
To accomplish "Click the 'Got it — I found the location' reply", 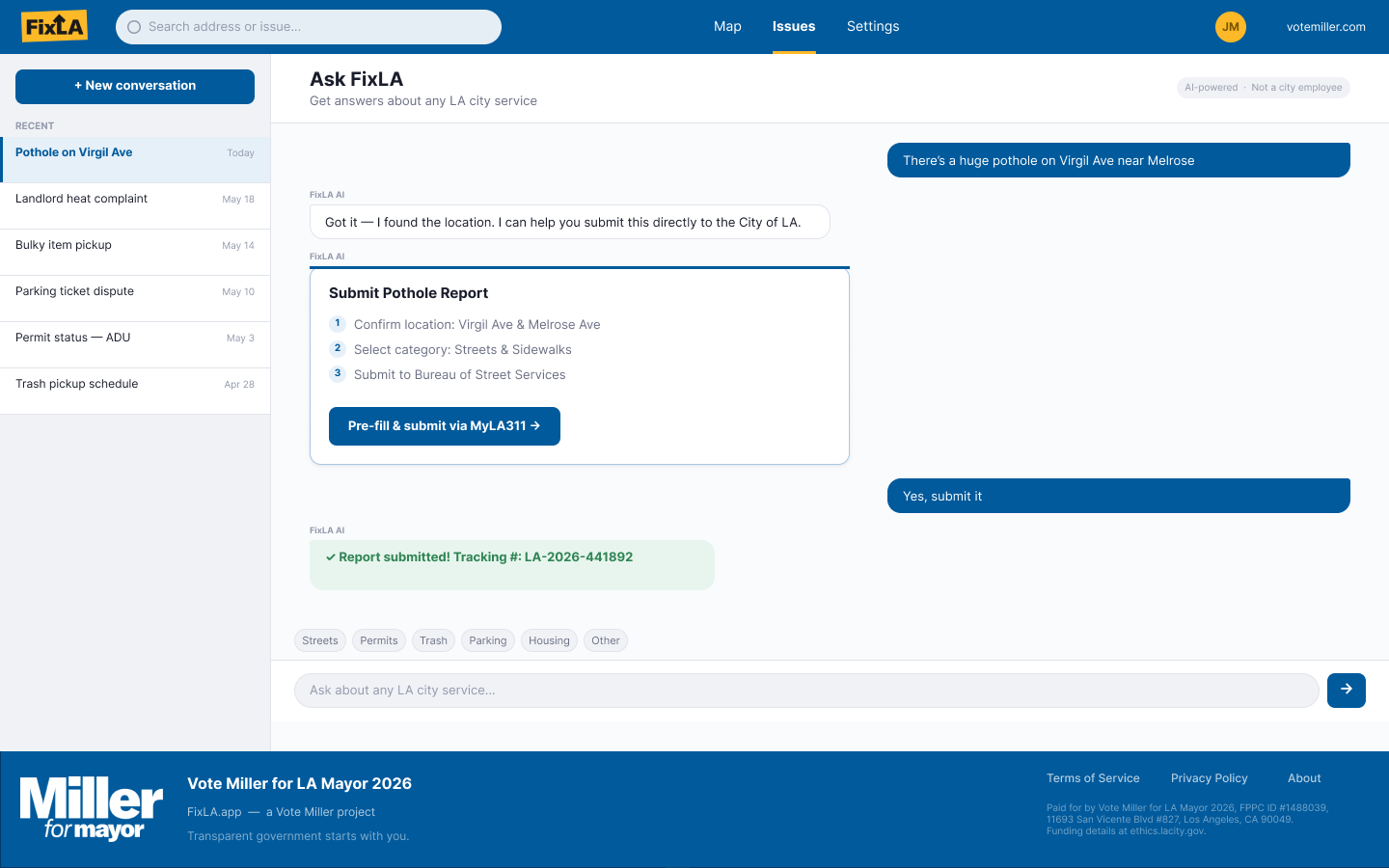I will tap(570, 222).
